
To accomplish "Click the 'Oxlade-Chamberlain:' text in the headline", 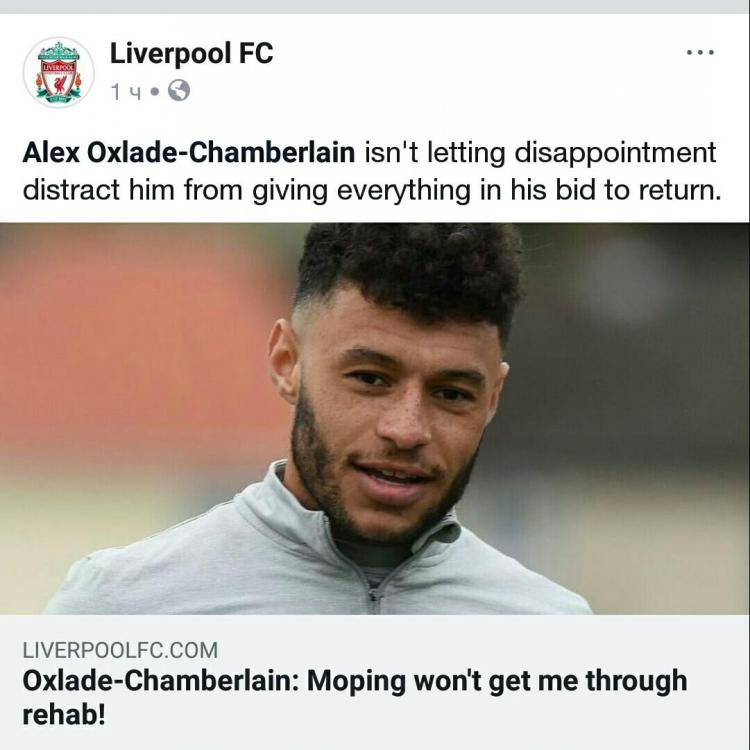I will click(x=160, y=682).
